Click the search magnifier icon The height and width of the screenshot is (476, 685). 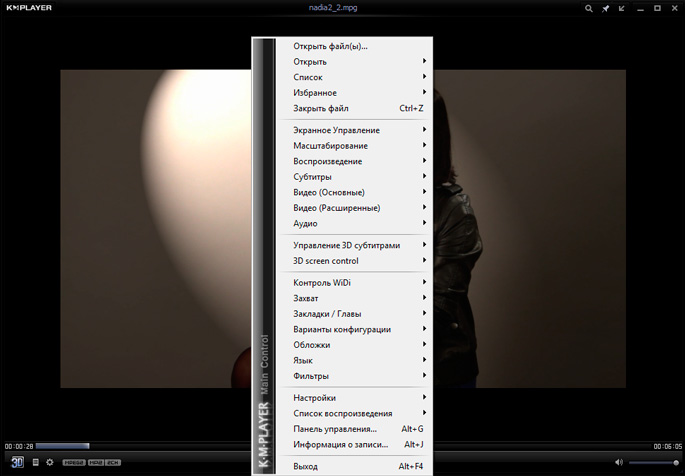point(589,8)
